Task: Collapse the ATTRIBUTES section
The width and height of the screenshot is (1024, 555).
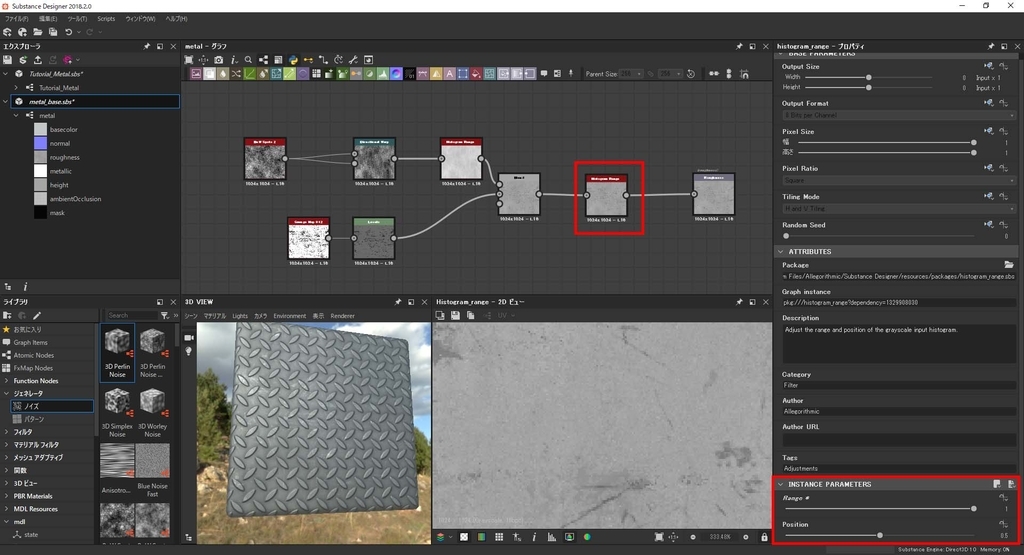Action: pyautogui.click(x=781, y=251)
